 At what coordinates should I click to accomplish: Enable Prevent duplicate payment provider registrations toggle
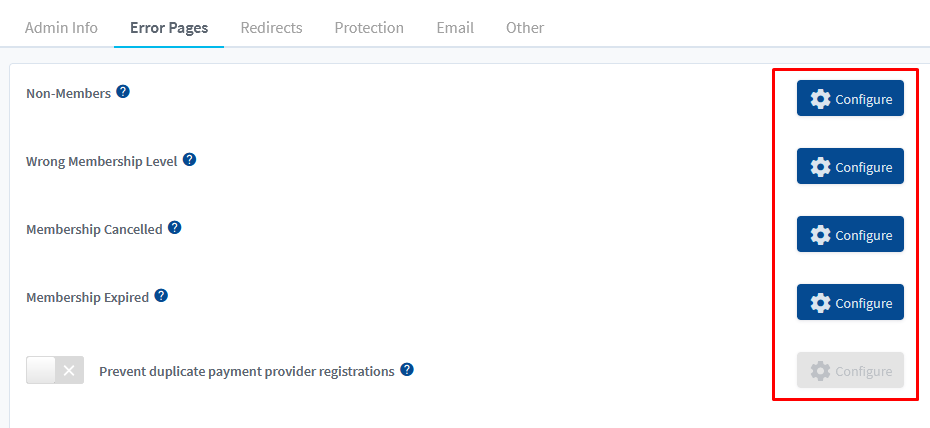point(55,370)
